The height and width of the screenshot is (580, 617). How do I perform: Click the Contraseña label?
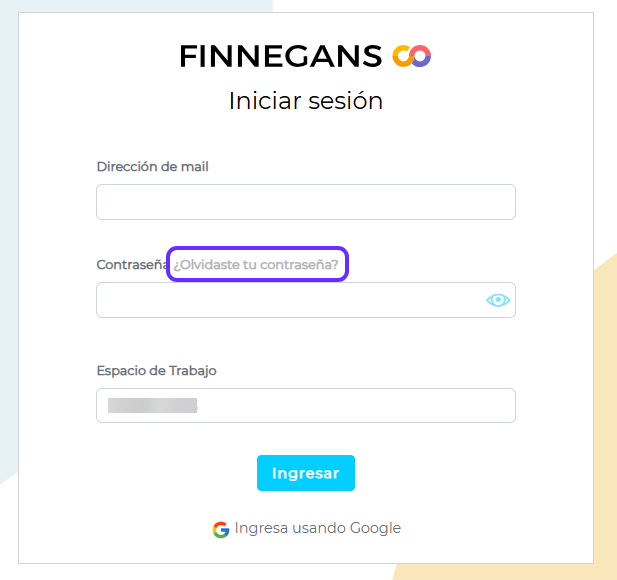132,265
